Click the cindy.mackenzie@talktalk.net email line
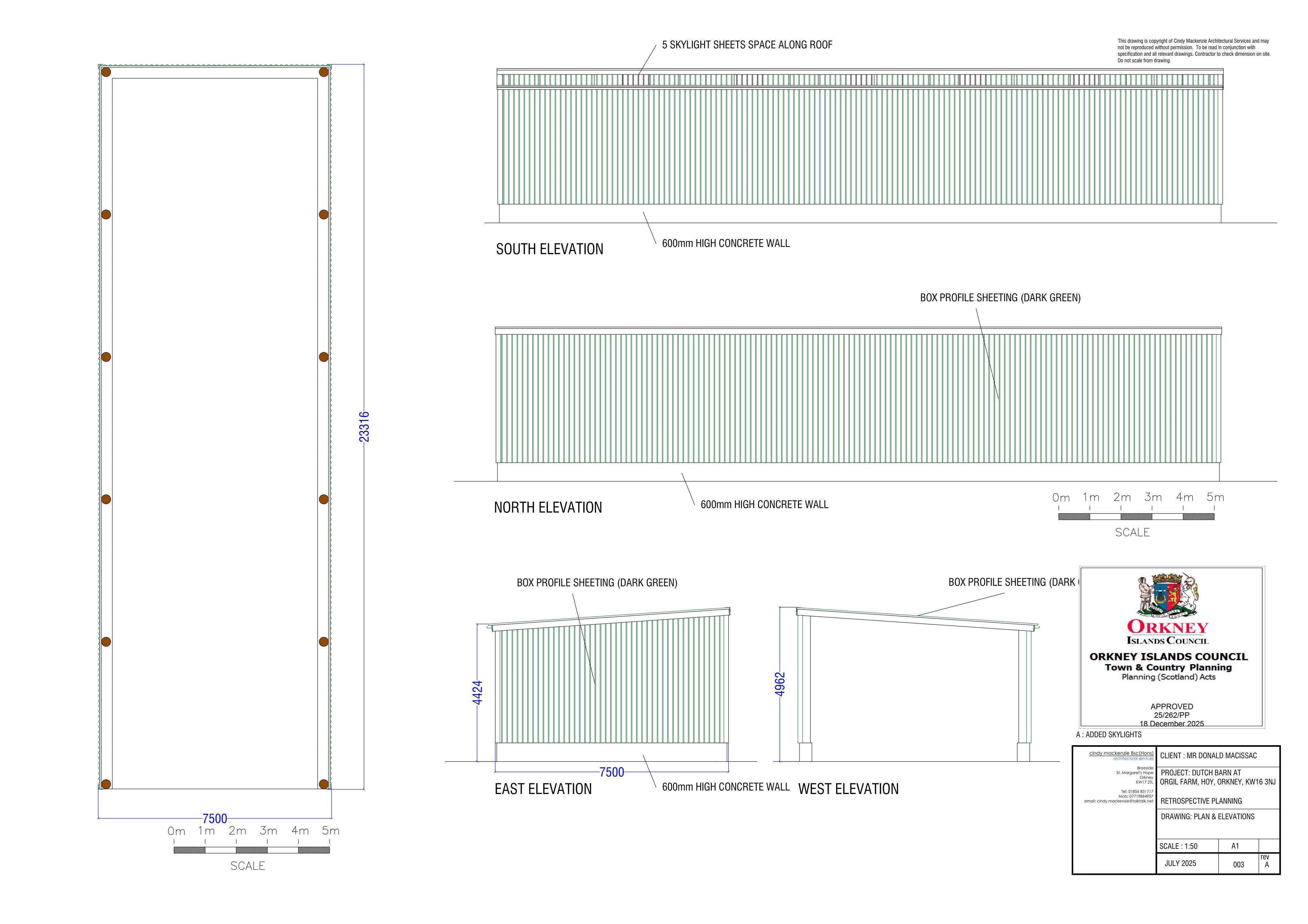 click(1119, 801)
